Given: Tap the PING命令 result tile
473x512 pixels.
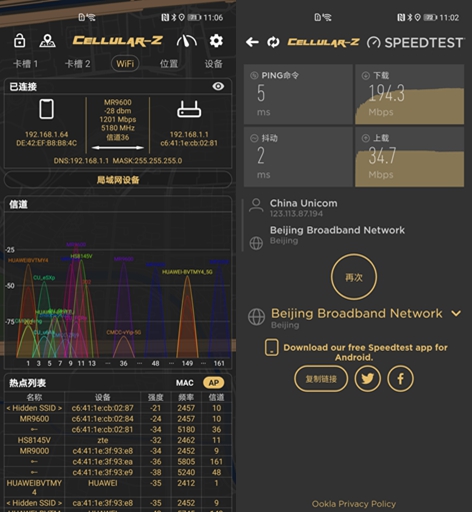Looking at the screenshot, I should click(x=298, y=94).
